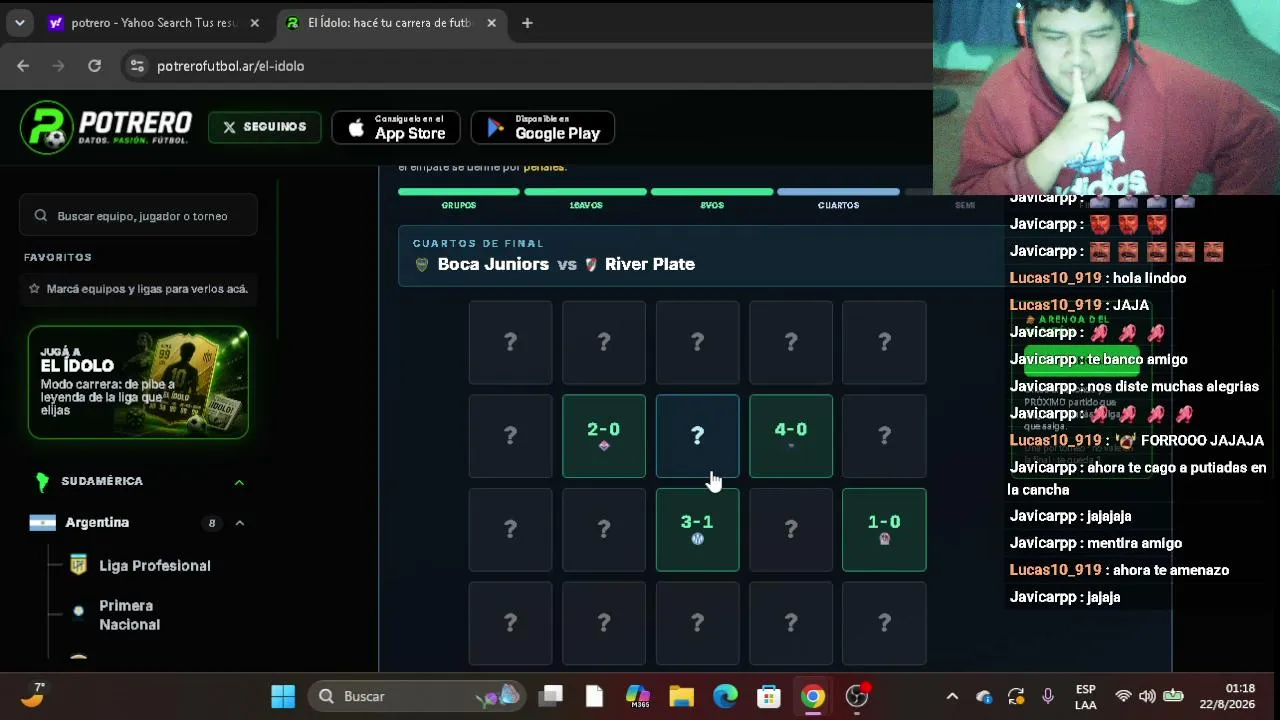Open Primera Nacional in the sidebar
The image size is (1280, 720).
130,615
